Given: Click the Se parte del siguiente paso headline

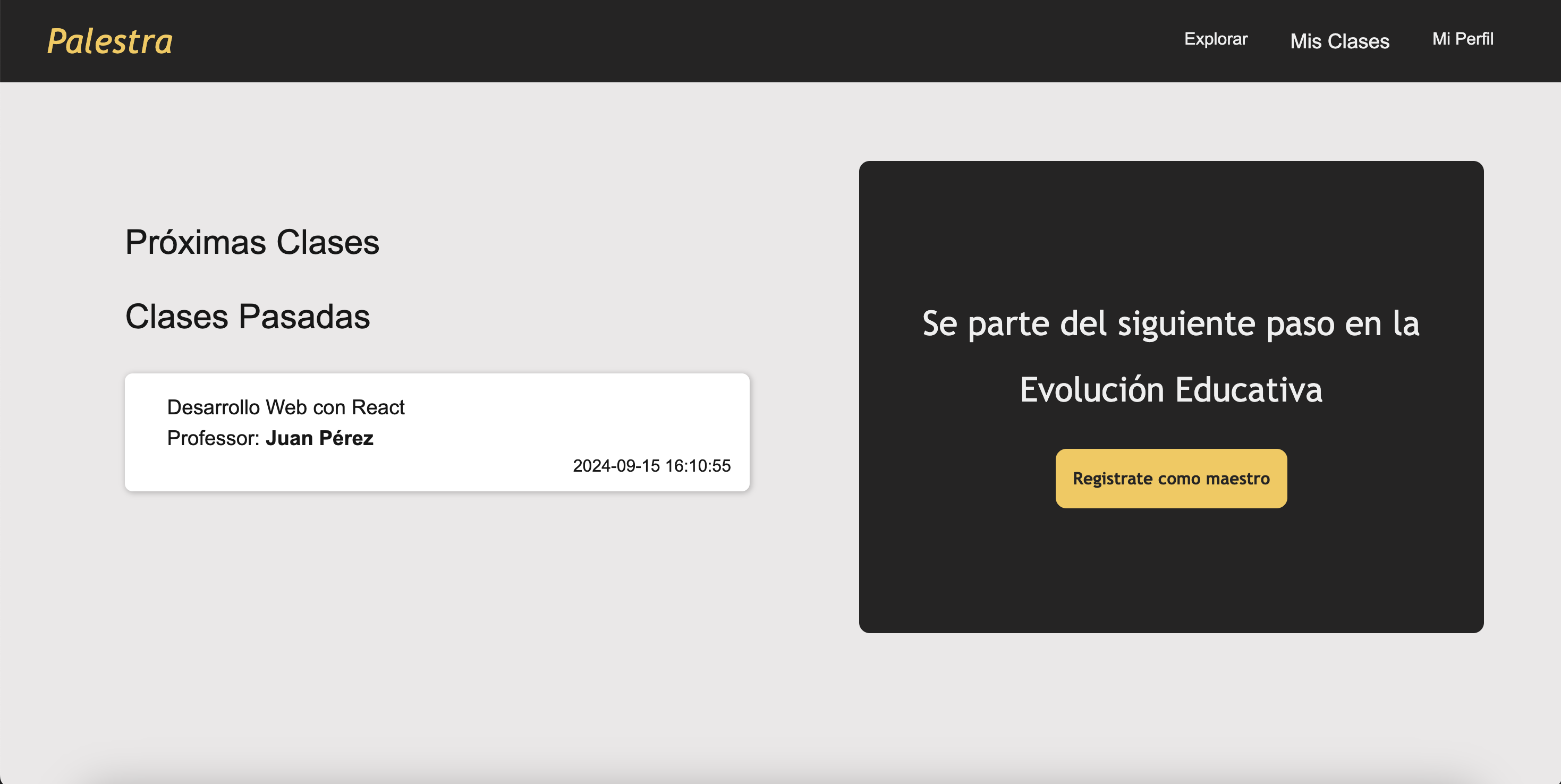Looking at the screenshot, I should tap(1171, 323).
